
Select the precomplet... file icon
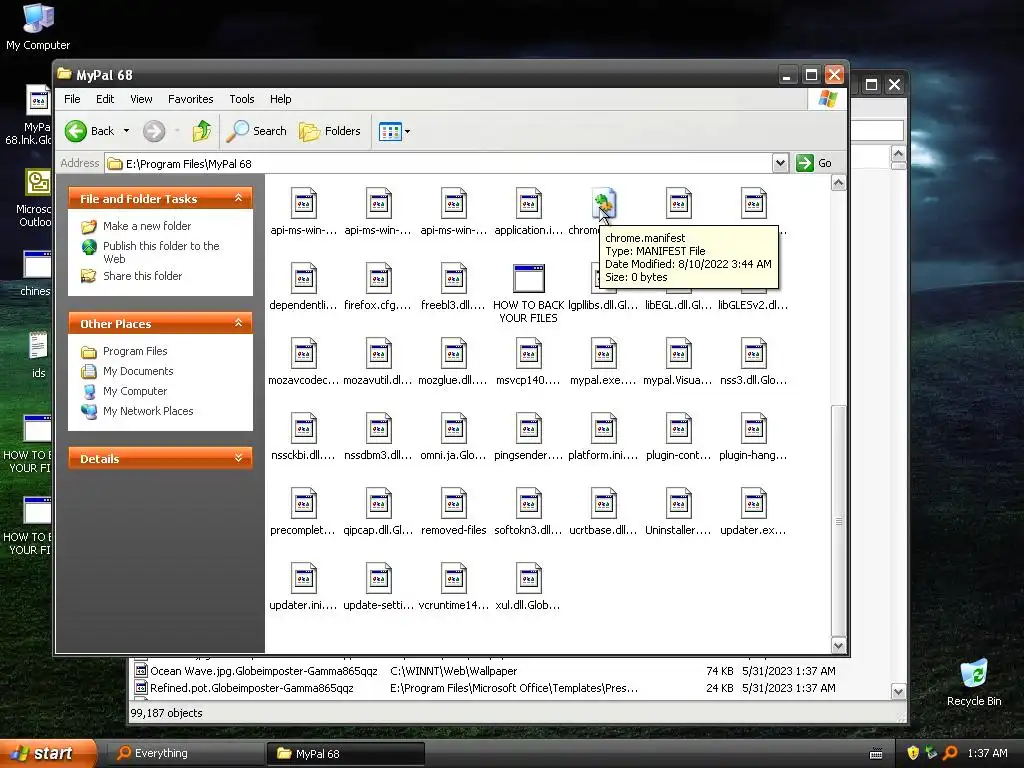point(304,504)
